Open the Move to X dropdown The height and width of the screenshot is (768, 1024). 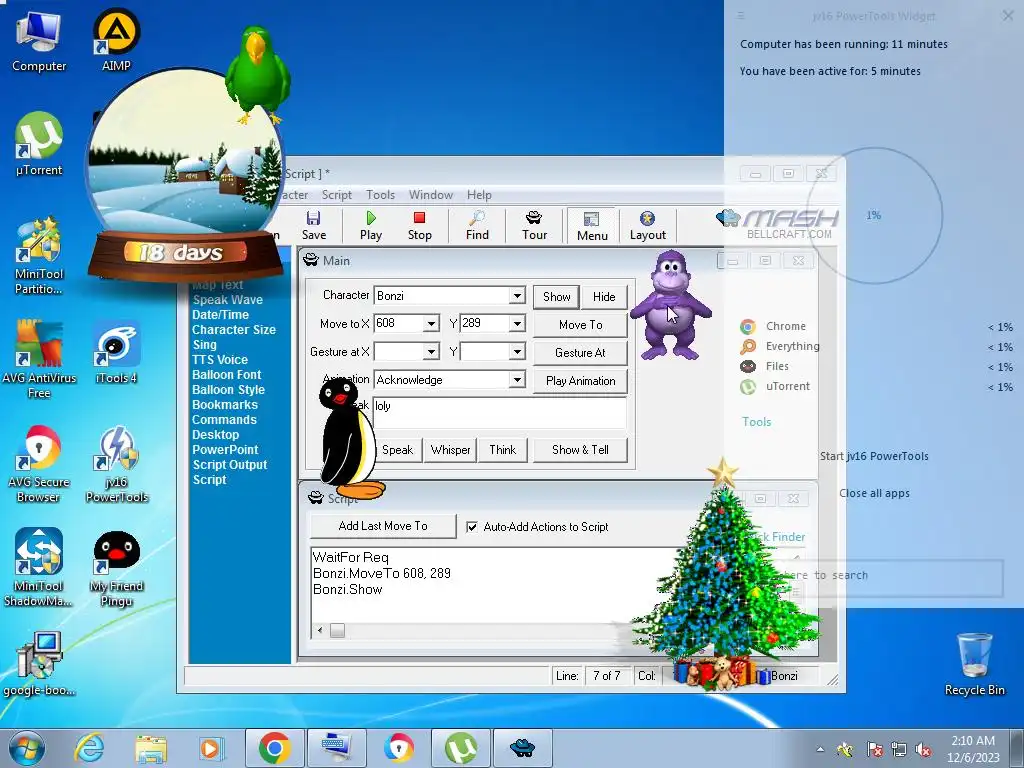point(431,324)
